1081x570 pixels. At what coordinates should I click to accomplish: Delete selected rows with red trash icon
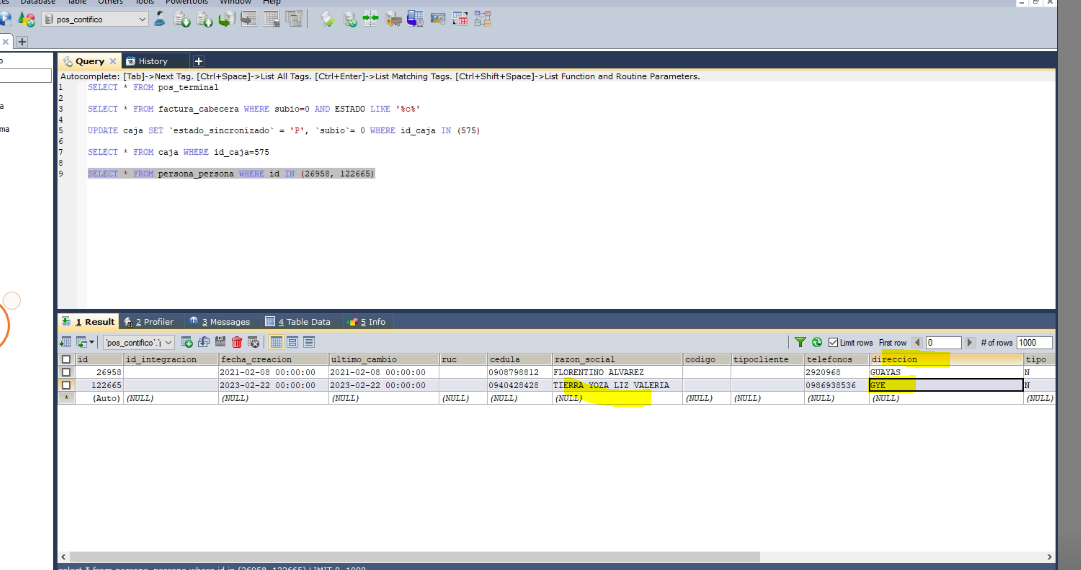236,342
